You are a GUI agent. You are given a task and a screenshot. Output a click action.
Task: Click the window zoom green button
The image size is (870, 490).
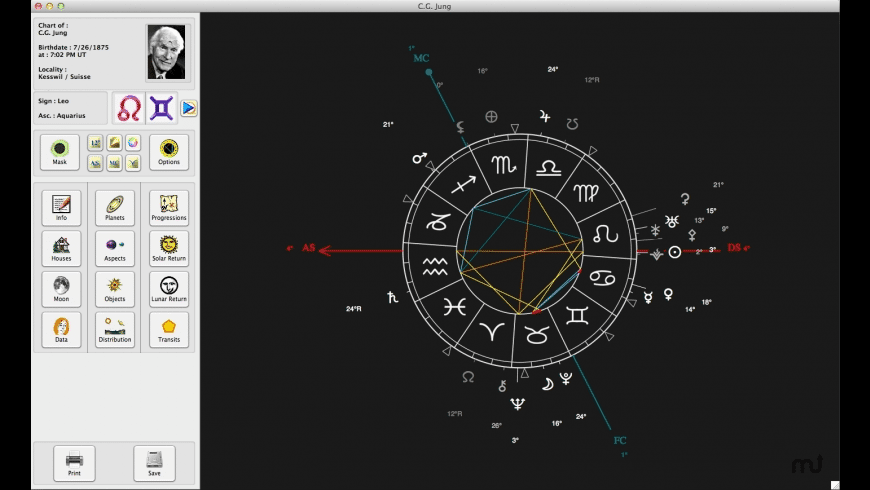coord(61,6)
